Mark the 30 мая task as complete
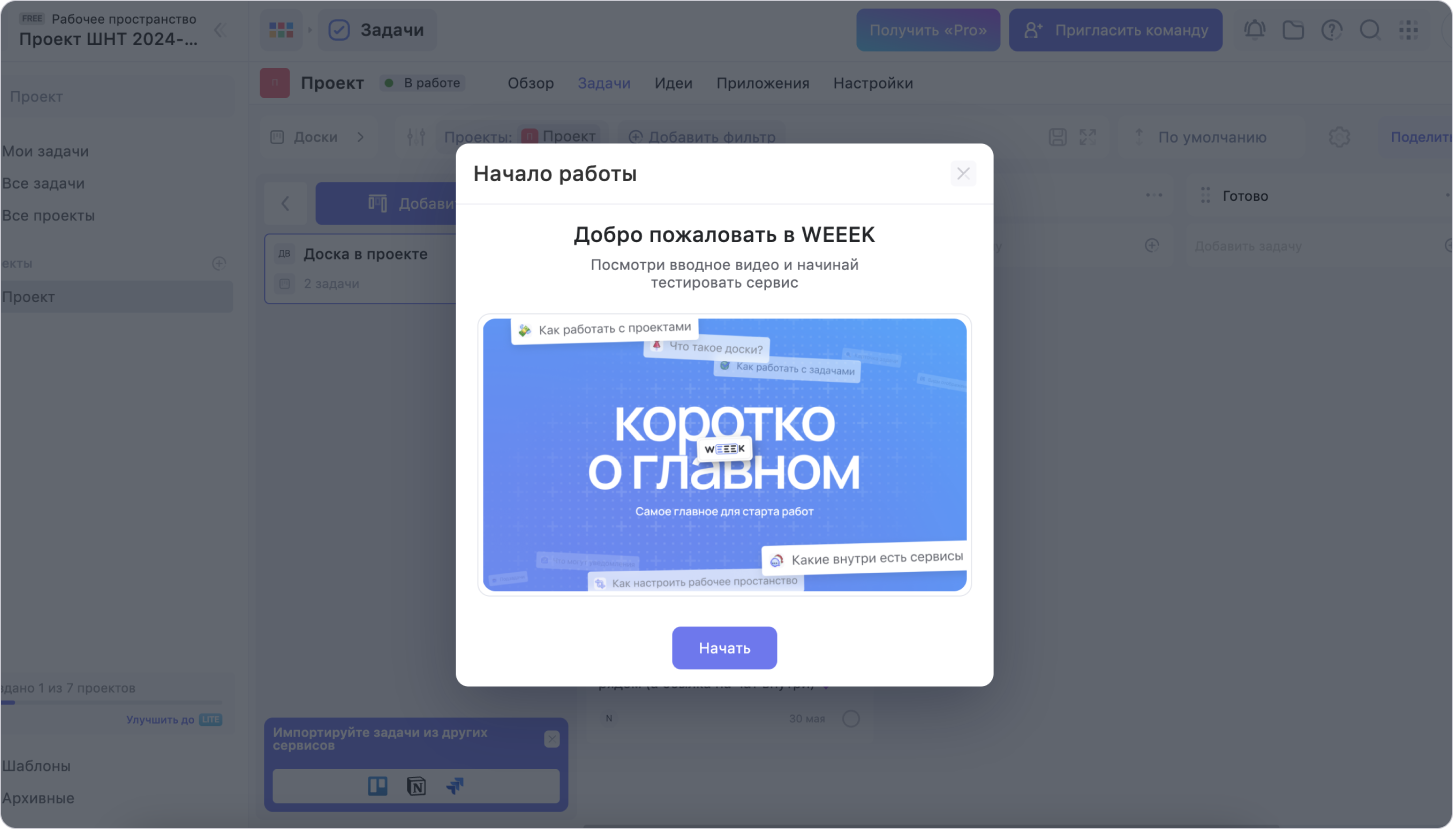This screenshot has height=829, width=1453. click(x=851, y=718)
